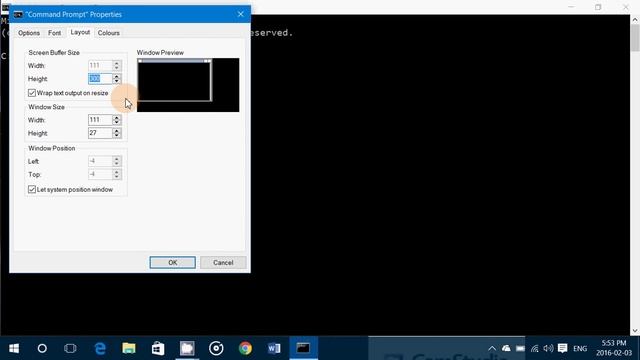Cancel the Properties dialog

pos(223,262)
